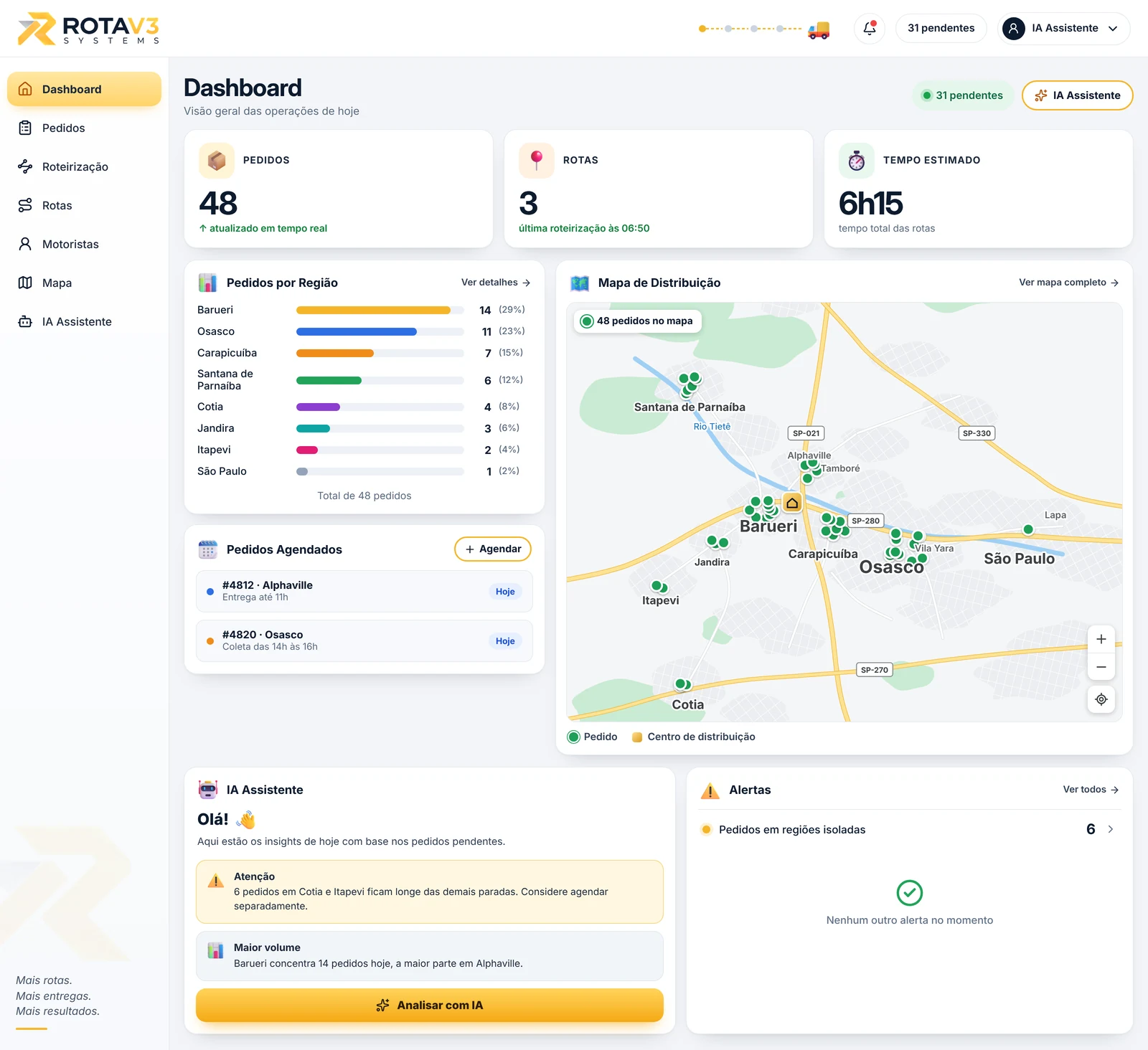The height and width of the screenshot is (1050, 1148).
Task: Navigate to Mapa in the sidebar
Action: tap(84, 283)
